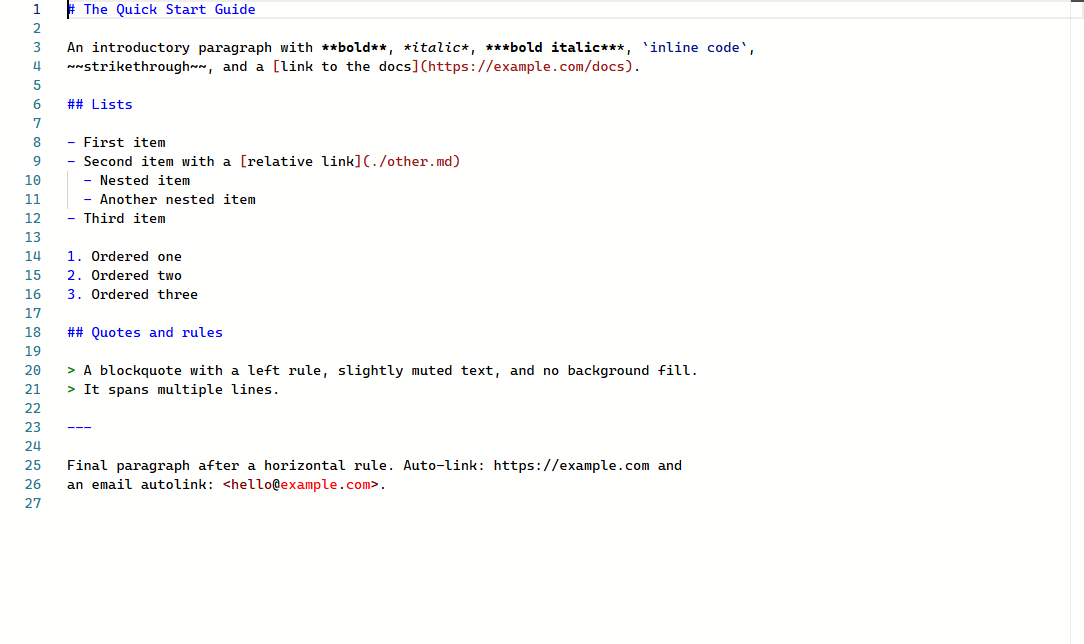The height and width of the screenshot is (644, 1084).
Task: Click line number 23 in the gutter
Action: (x=32, y=428)
